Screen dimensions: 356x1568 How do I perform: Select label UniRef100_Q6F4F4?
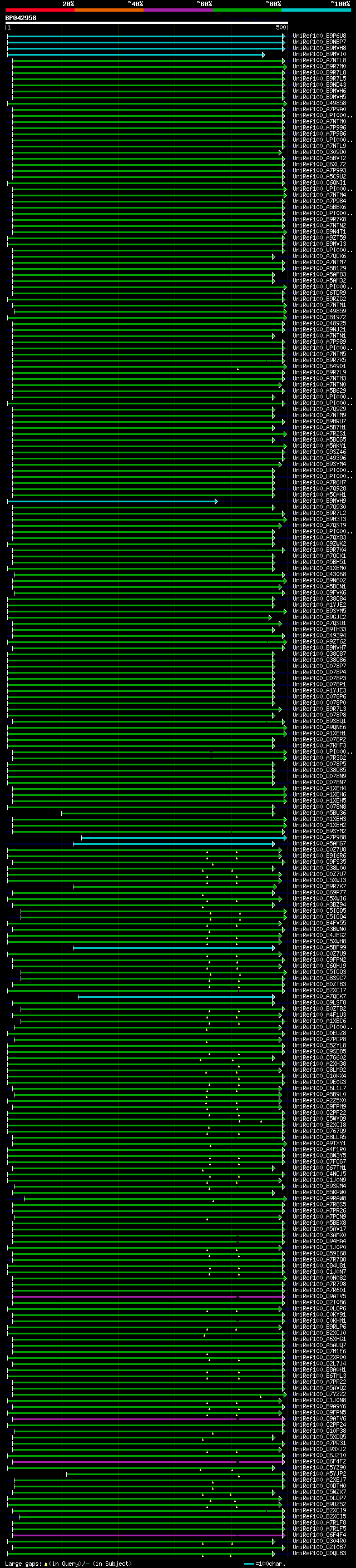[319, 1535]
